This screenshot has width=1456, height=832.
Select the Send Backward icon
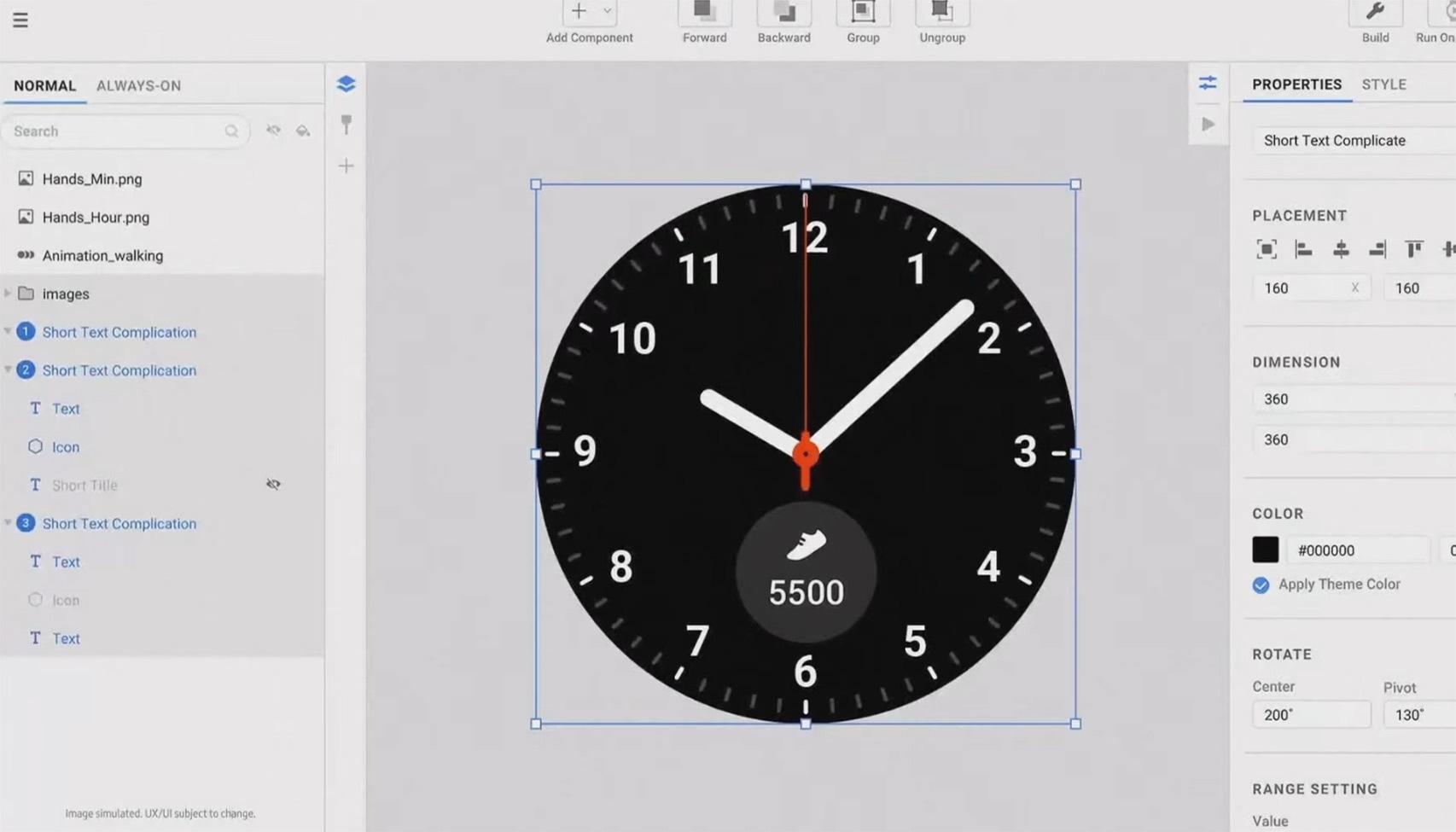(783, 12)
